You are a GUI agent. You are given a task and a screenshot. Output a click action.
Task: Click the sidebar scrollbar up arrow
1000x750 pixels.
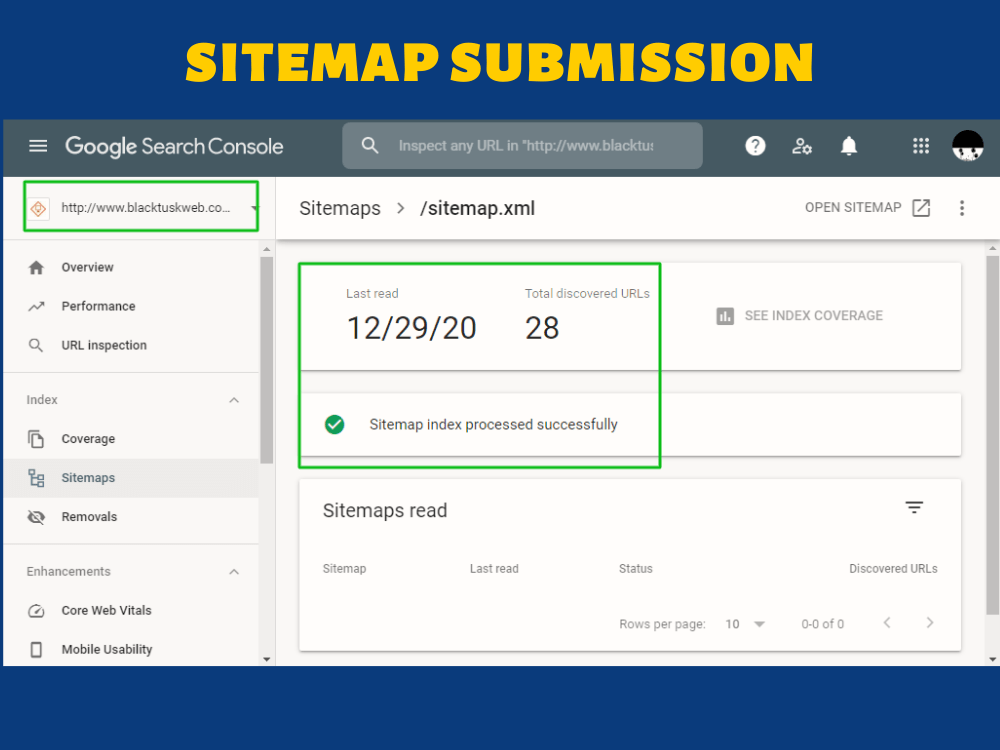267,249
